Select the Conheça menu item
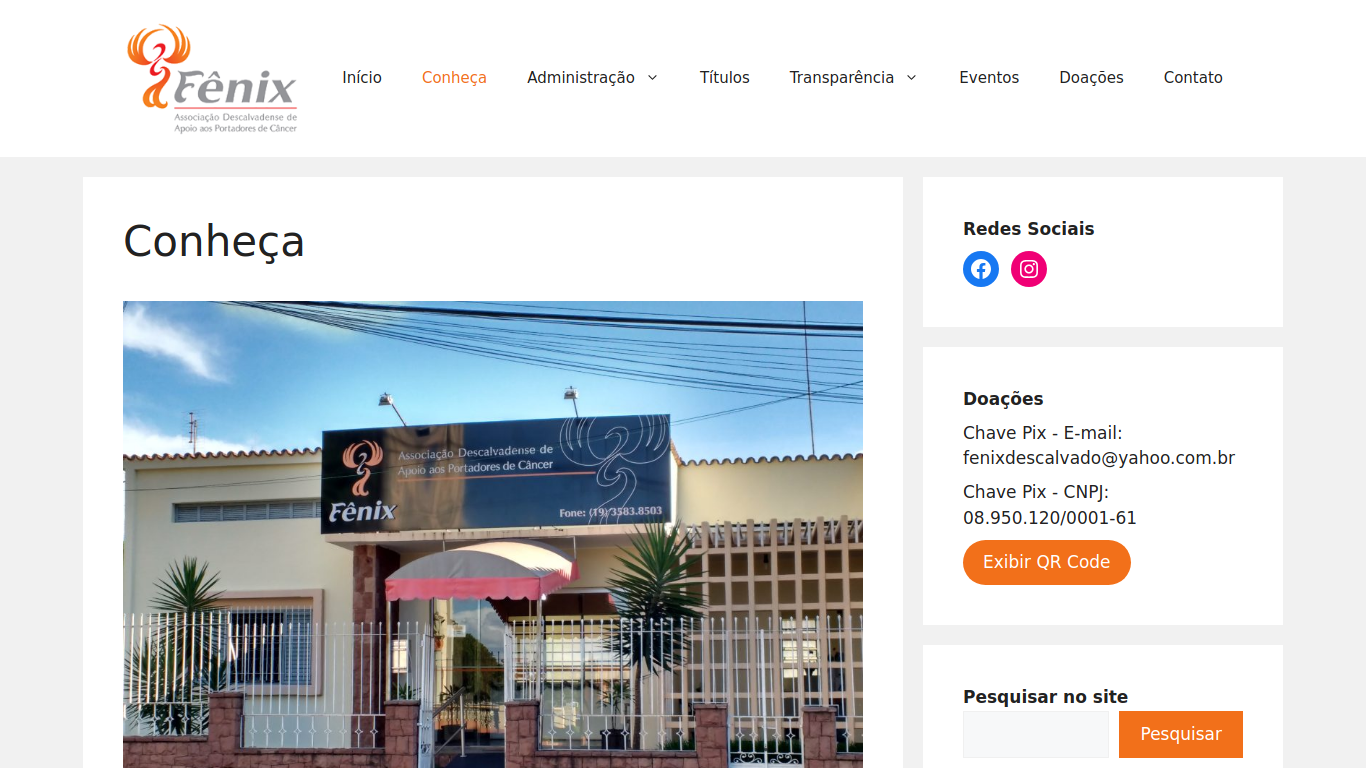This screenshot has width=1366, height=768. tap(454, 78)
